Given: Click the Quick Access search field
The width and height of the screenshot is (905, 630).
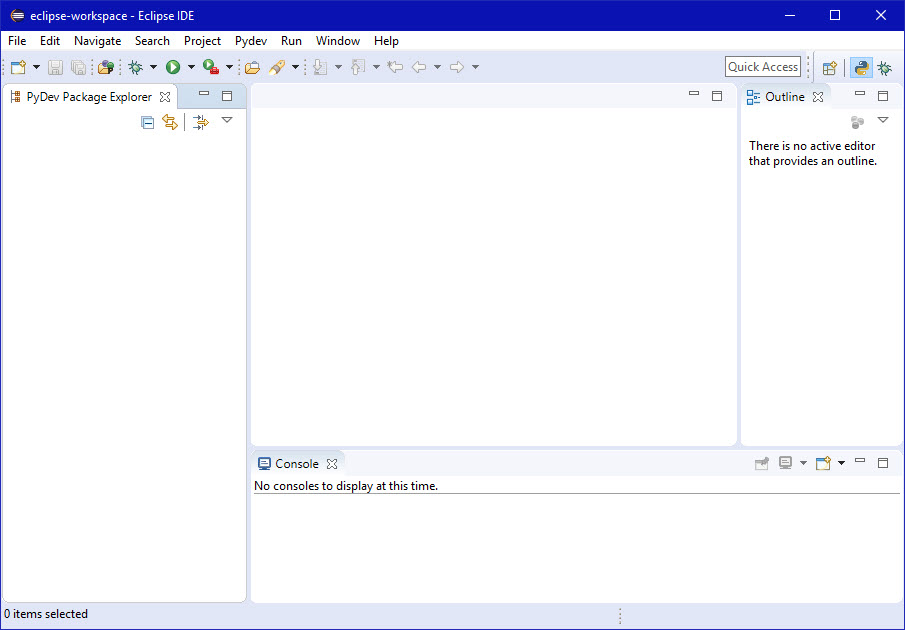Looking at the screenshot, I should tap(763, 67).
